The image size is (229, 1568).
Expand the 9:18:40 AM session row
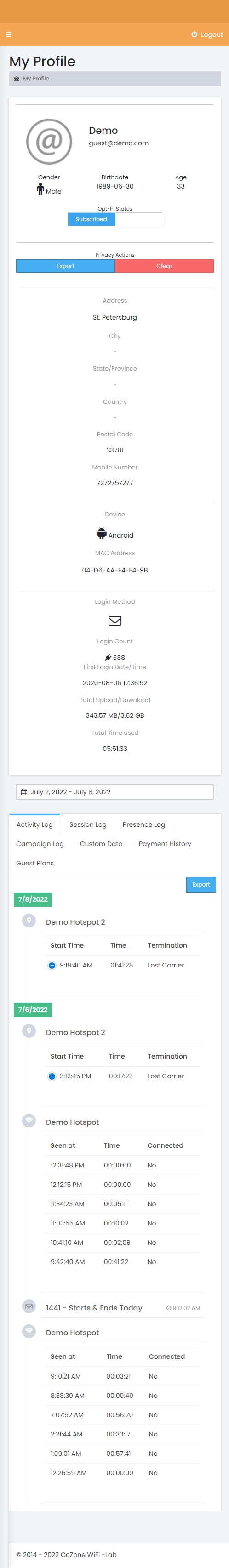(x=52, y=965)
